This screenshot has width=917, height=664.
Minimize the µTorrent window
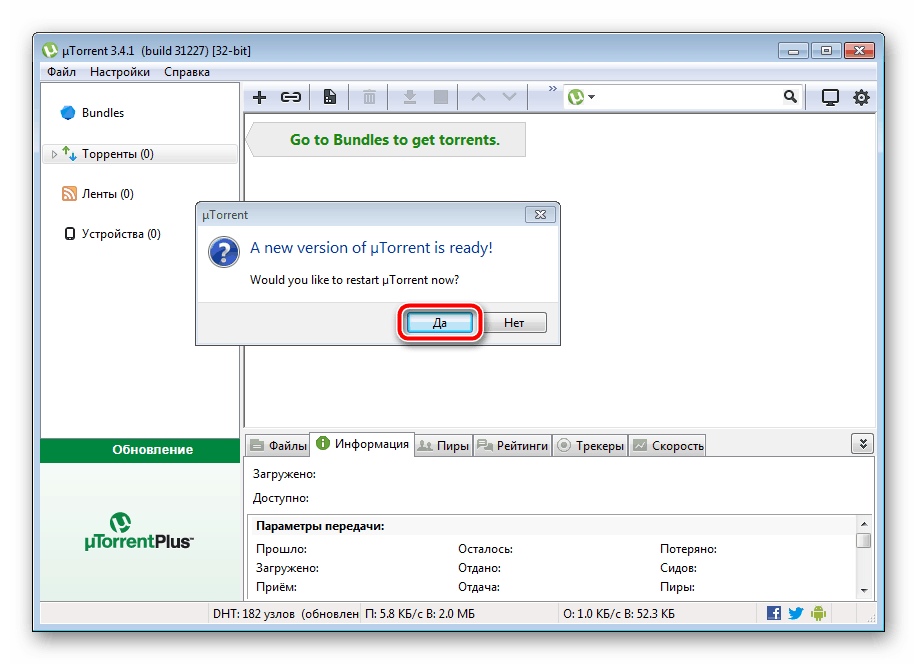coord(793,51)
